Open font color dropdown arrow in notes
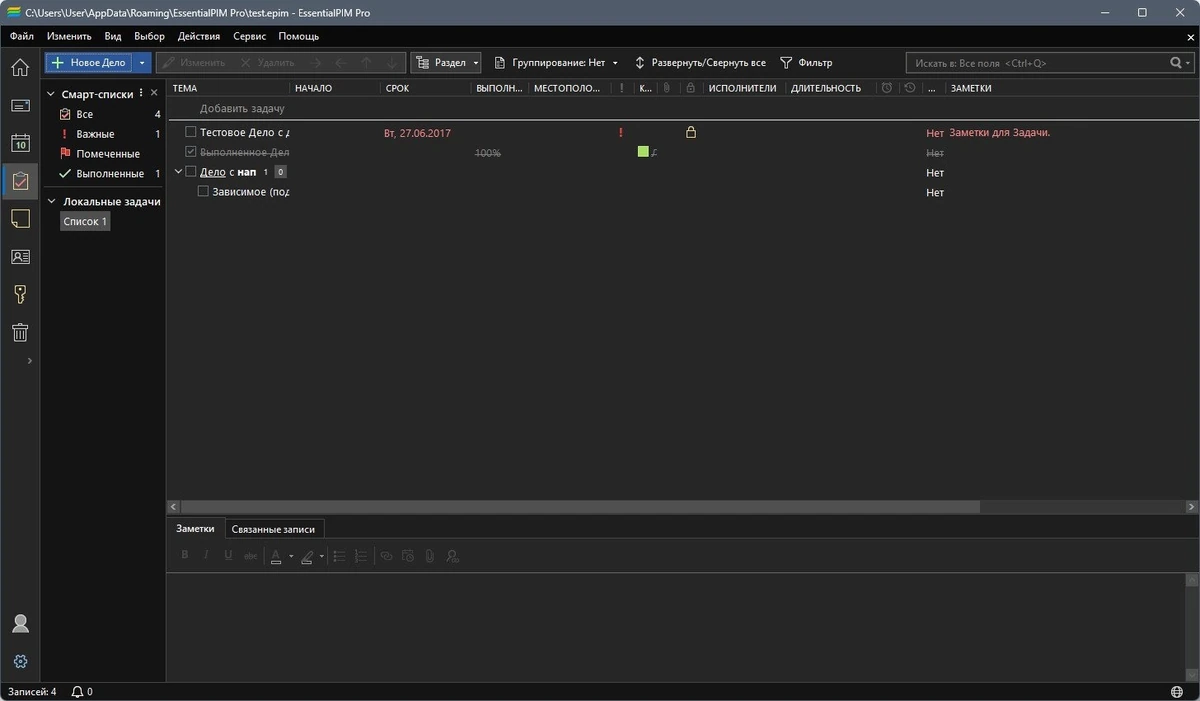Image resolution: width=1200 pixels, height=701 pixels. pyautogui.click(x=291, y=556)
